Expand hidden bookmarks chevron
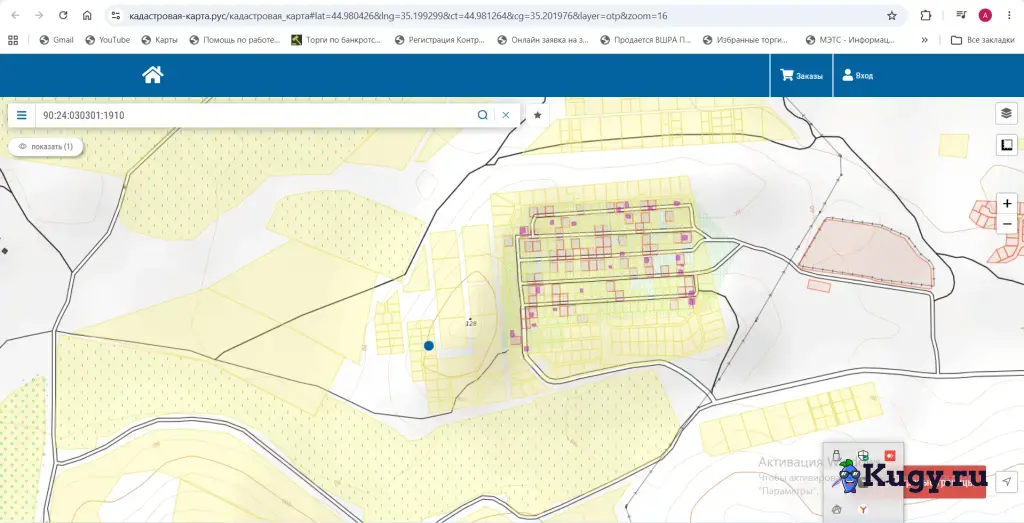 tap(925, 40)
